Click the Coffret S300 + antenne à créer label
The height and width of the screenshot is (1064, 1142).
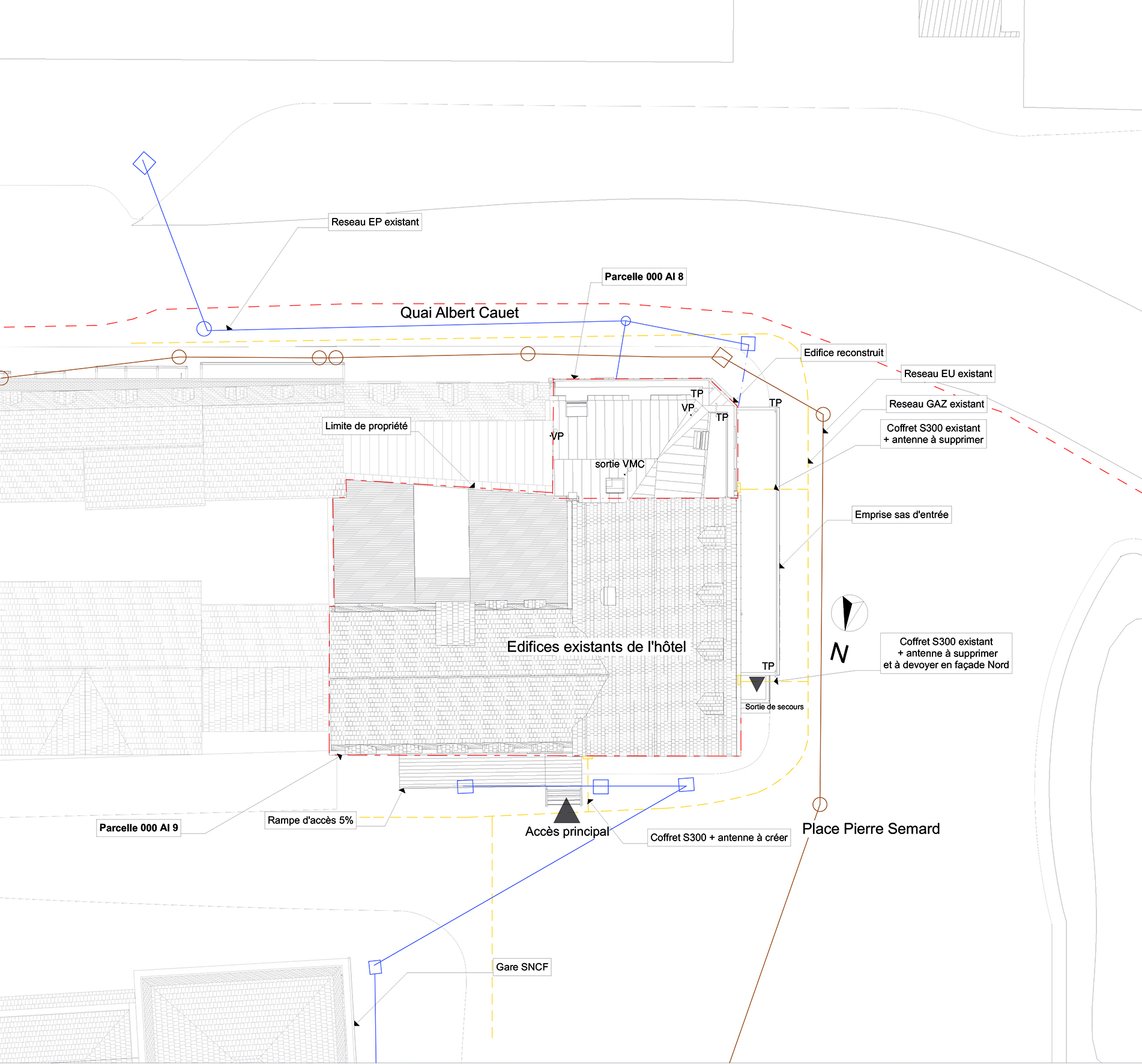(719, 838)
